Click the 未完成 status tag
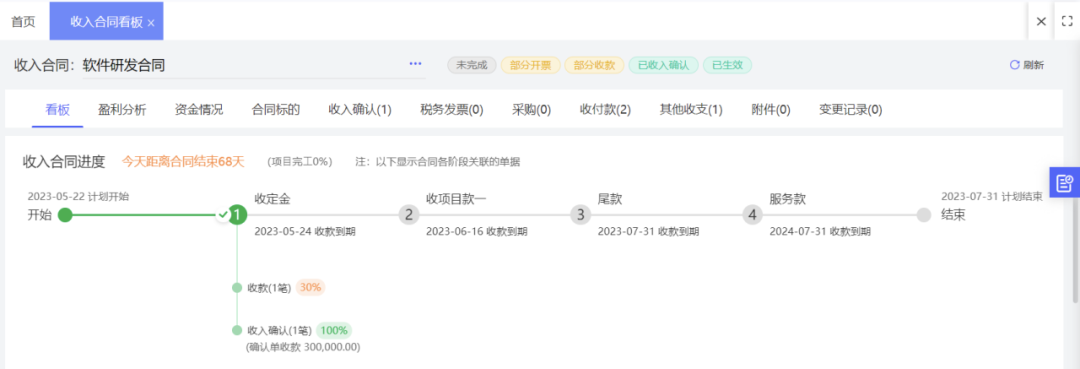Image resolution: width=1080 pixels, height=369 pixels. click(x=472, y=65)
